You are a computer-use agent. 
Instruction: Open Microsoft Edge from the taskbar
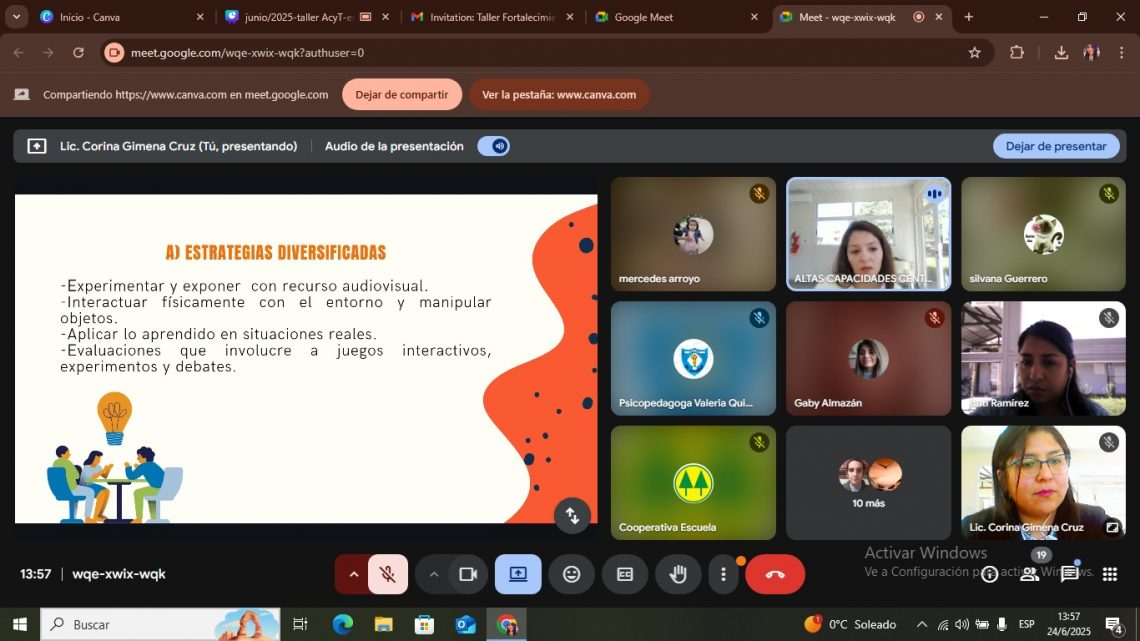(342, 624)
